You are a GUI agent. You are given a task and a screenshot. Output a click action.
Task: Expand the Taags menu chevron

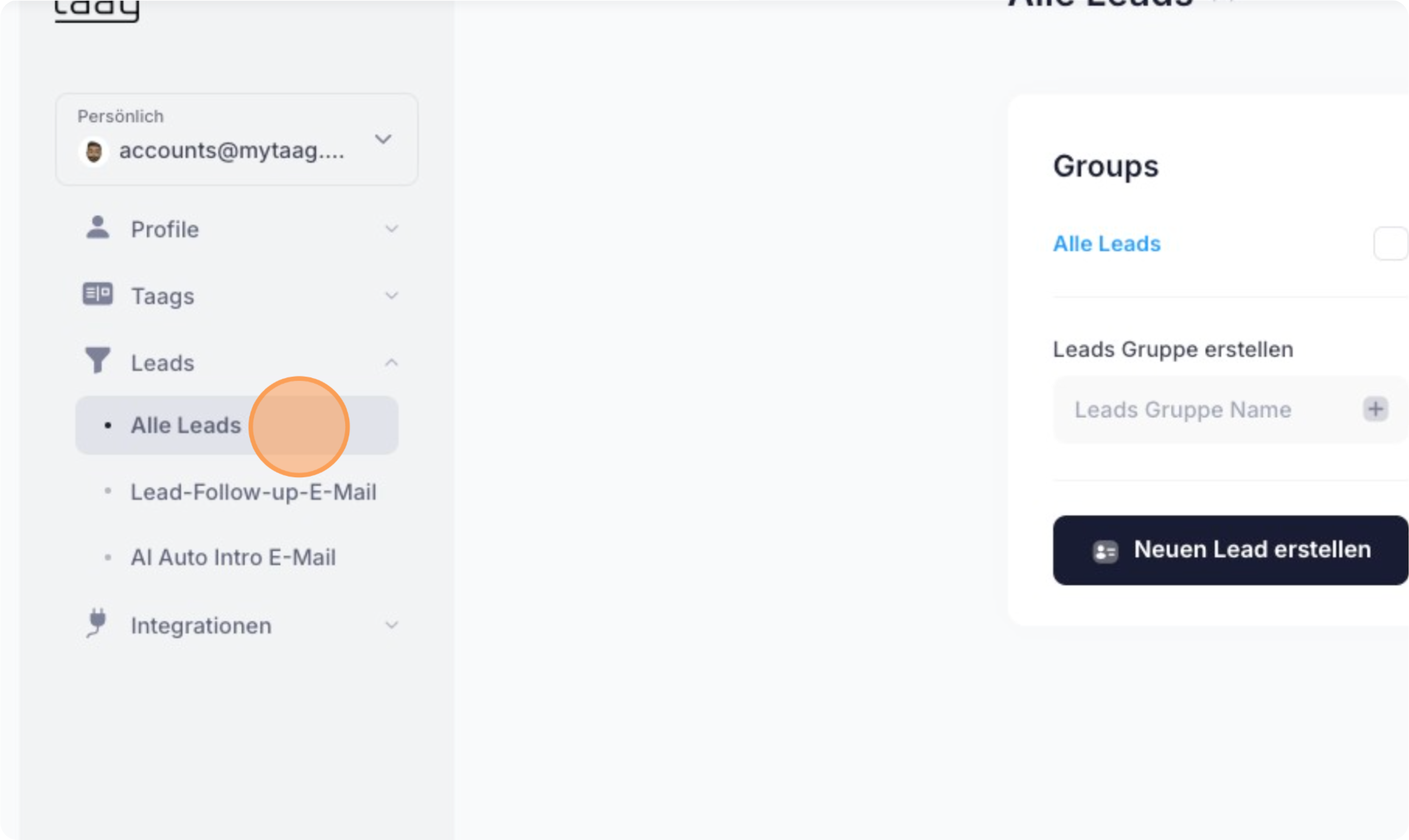(x=391, y=295)
